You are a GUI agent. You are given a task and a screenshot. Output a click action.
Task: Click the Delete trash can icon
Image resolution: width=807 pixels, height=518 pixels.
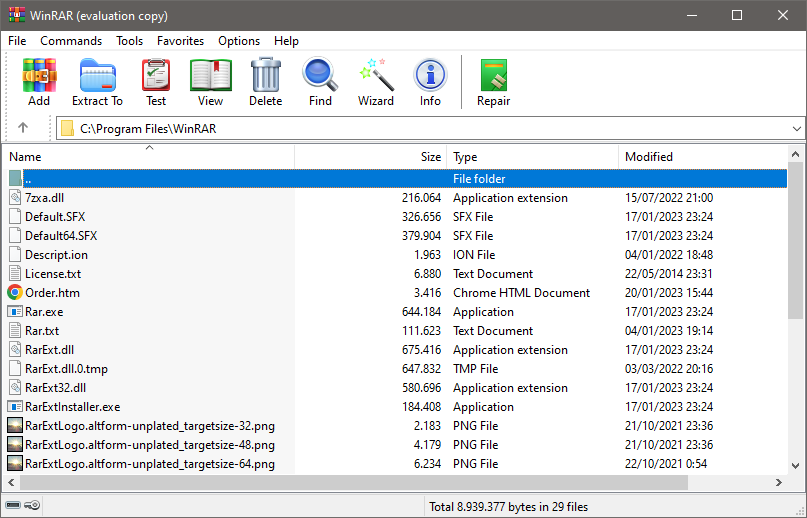[x=266, y=75]
